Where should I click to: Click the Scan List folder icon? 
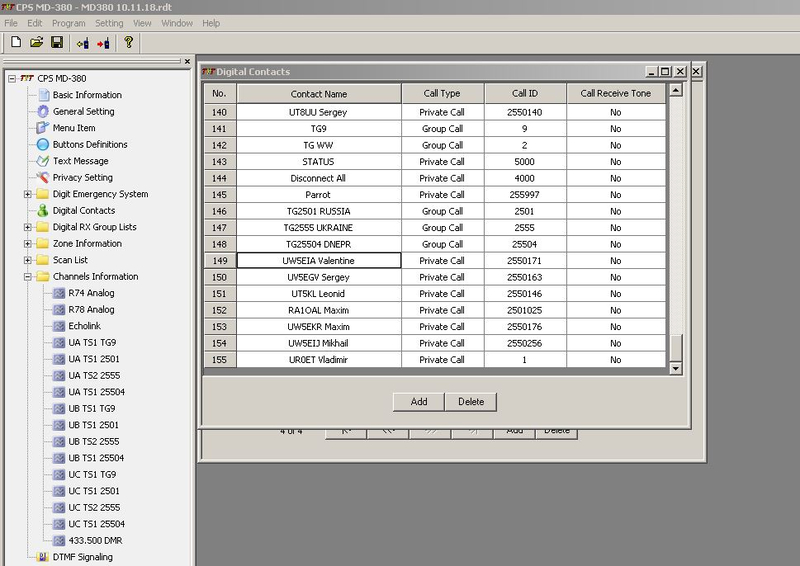pyautogui.click(x=43, y=260)
